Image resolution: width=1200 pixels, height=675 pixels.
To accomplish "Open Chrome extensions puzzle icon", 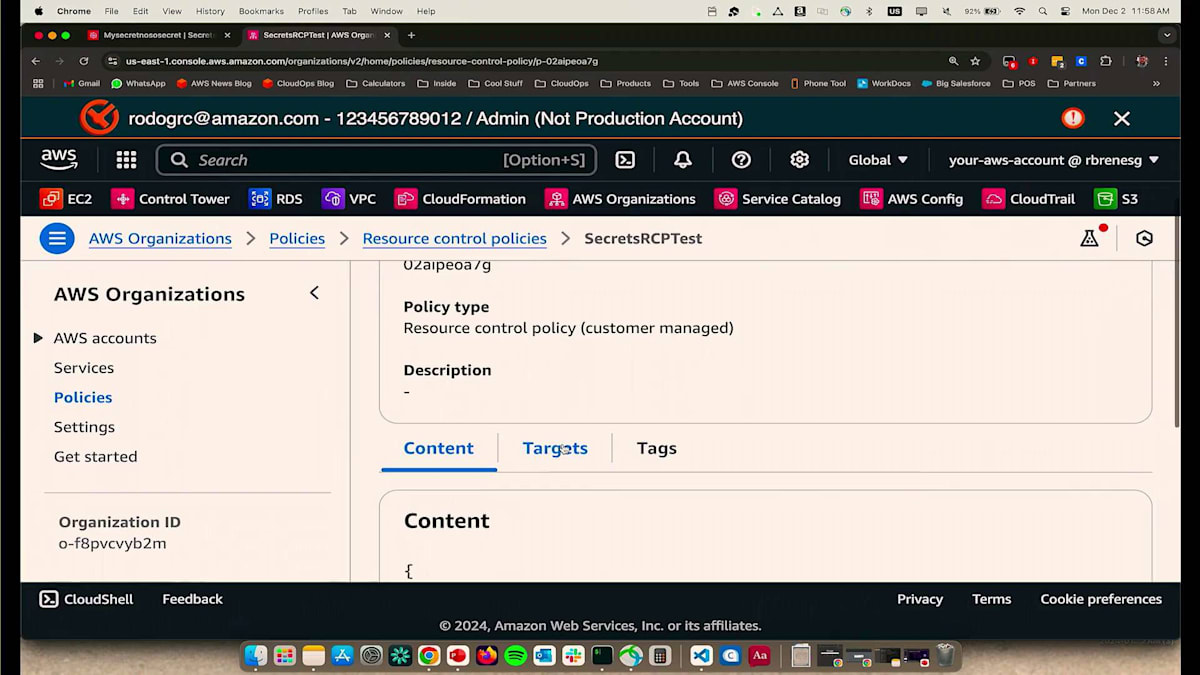I will tap(1105, 61).
